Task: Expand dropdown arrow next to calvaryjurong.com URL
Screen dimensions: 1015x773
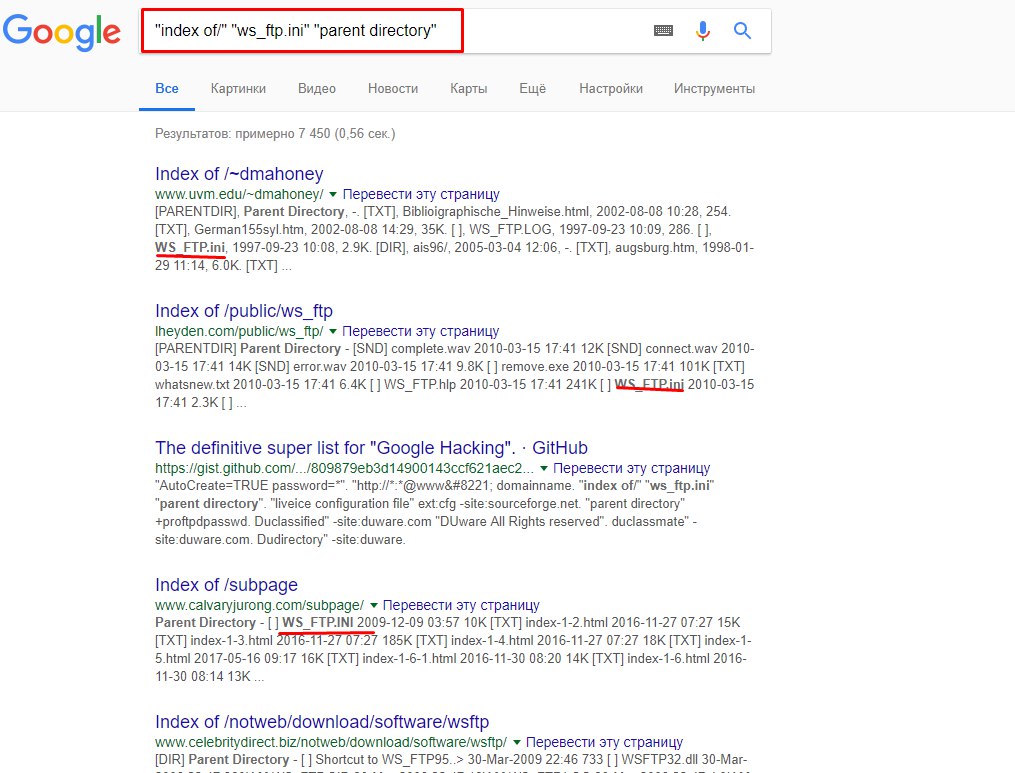Action: (x=374, y=605)
